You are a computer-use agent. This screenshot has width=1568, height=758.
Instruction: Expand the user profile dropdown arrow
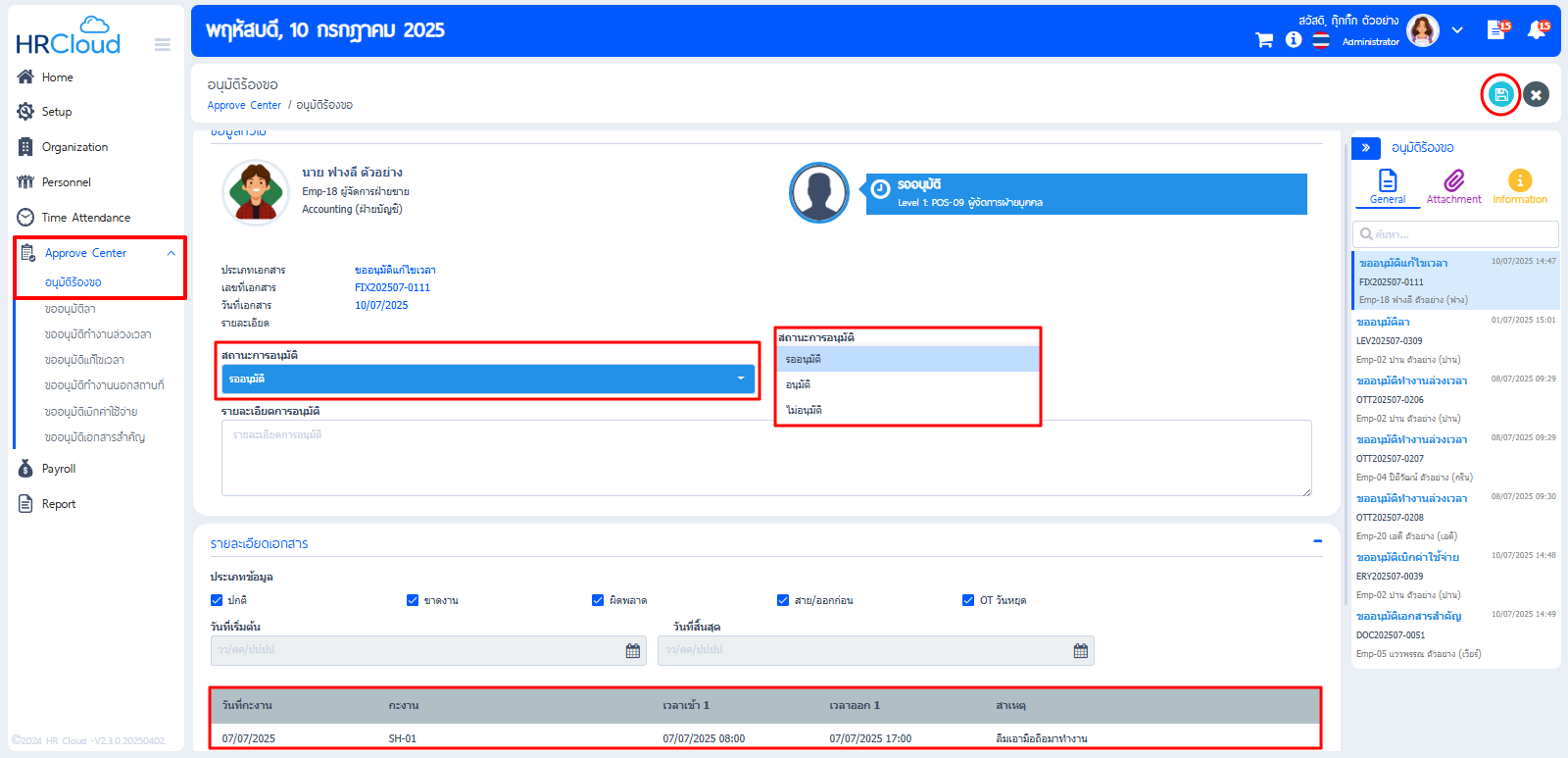point(1457,30)
